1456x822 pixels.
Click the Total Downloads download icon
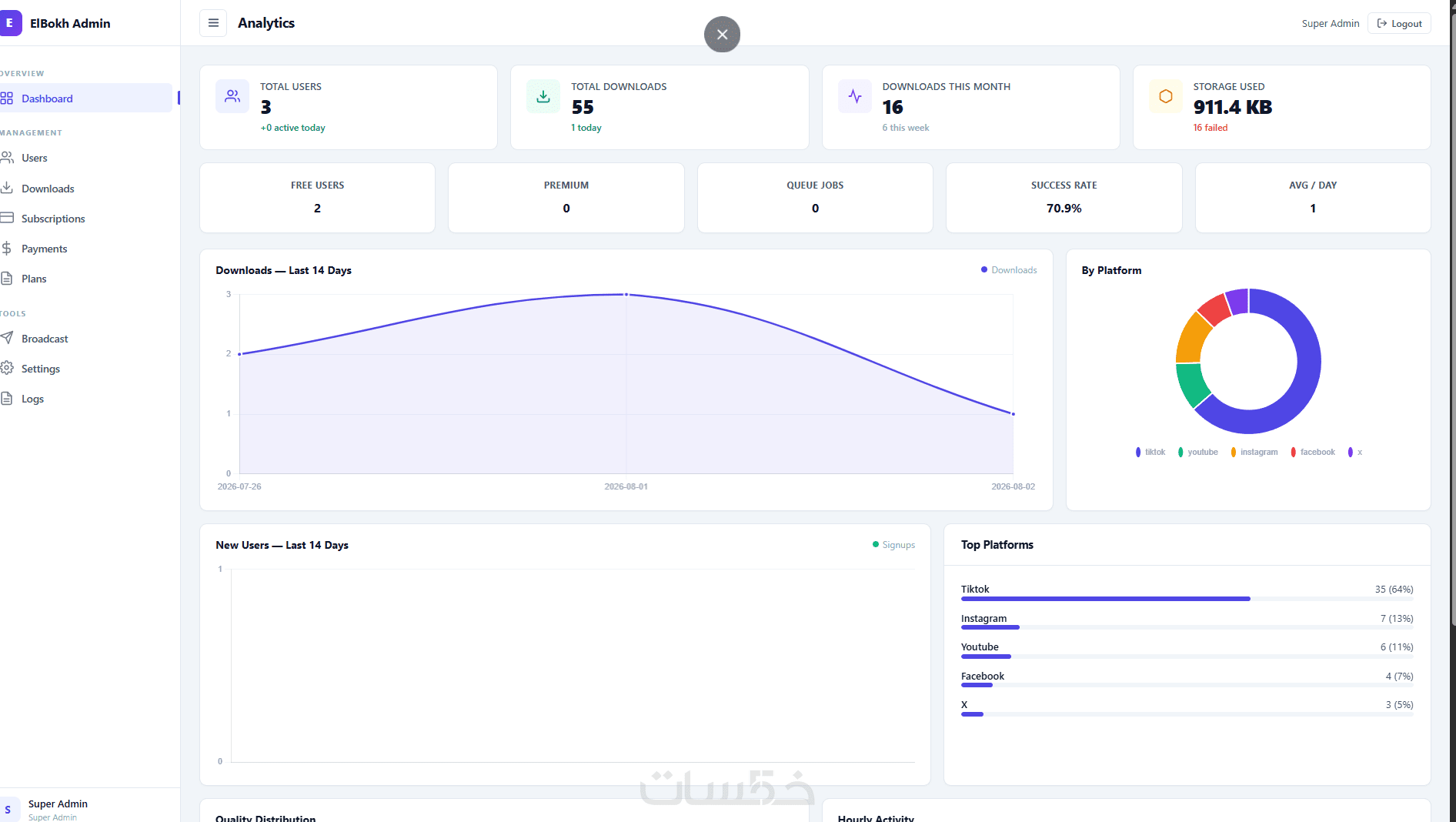pos(543,96)
